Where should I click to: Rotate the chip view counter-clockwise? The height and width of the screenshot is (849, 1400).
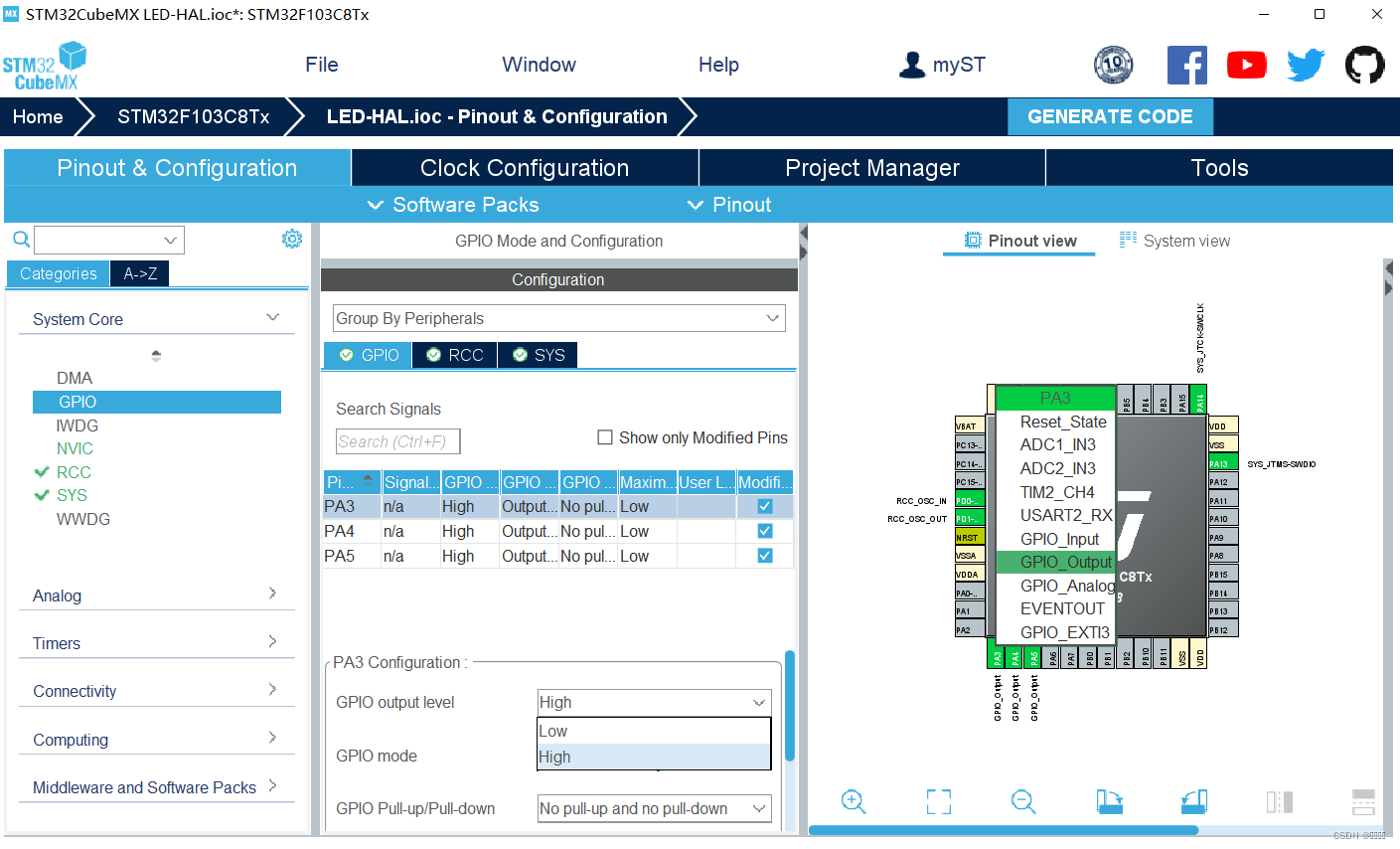pyautogui.click(x=1194, y=801)
